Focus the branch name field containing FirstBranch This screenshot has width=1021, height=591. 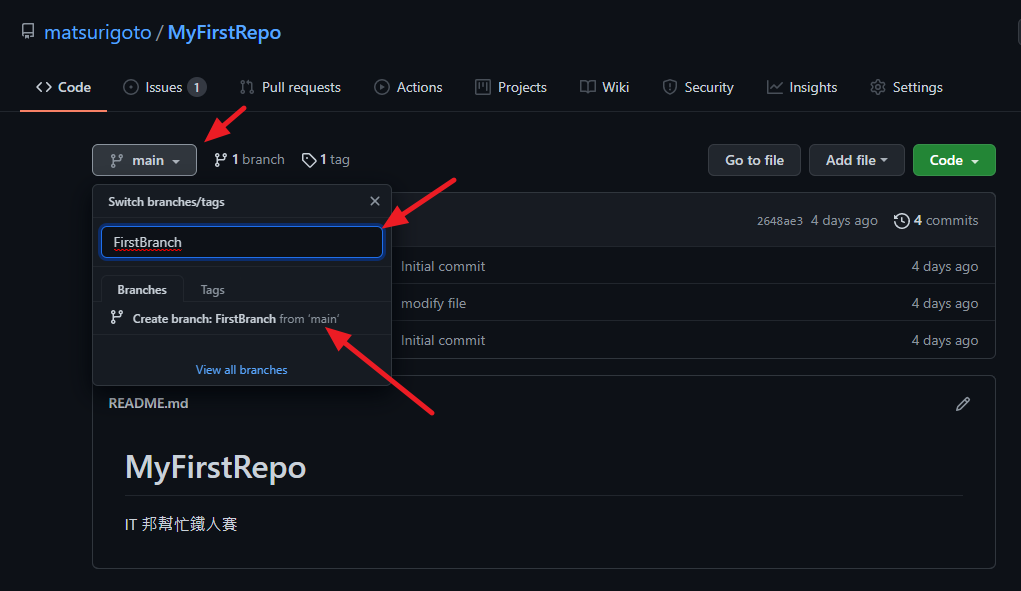coord(242,242)
